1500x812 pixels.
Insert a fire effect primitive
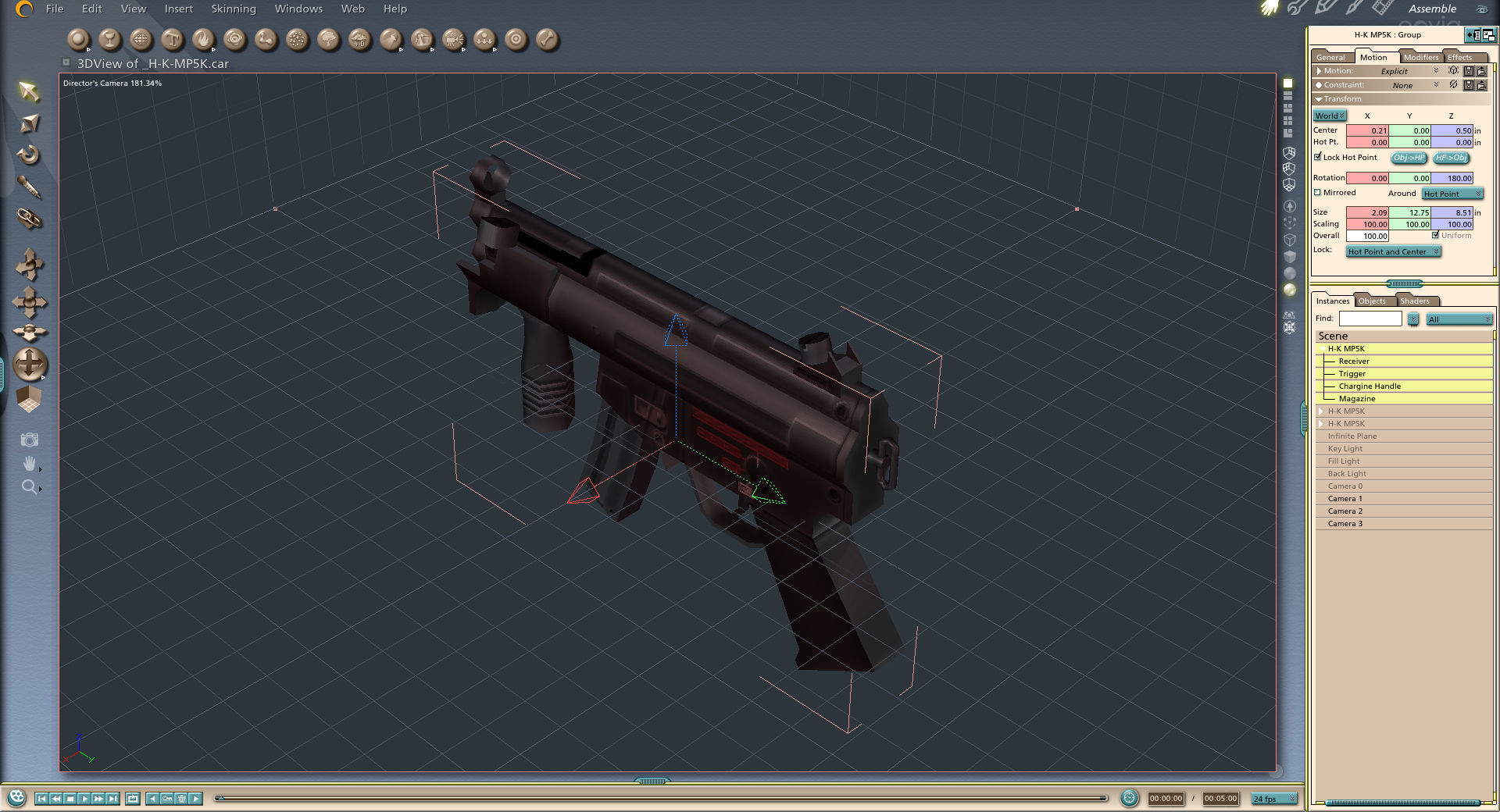203,39
